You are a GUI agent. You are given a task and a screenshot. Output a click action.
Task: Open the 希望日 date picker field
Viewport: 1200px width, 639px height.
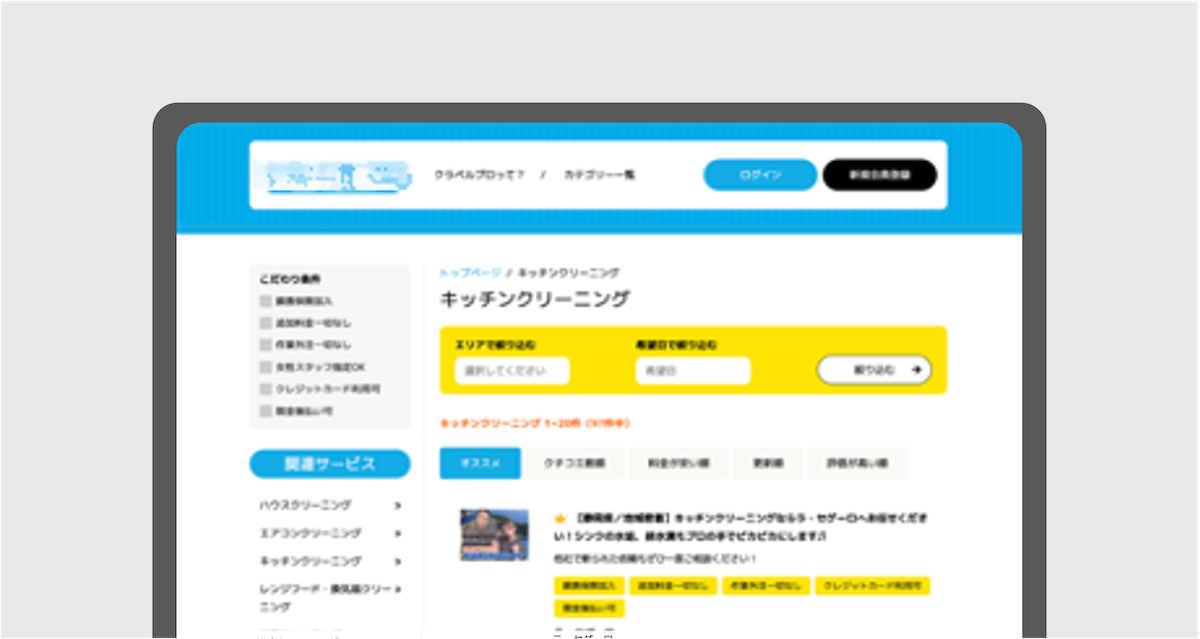coord(692,370)
